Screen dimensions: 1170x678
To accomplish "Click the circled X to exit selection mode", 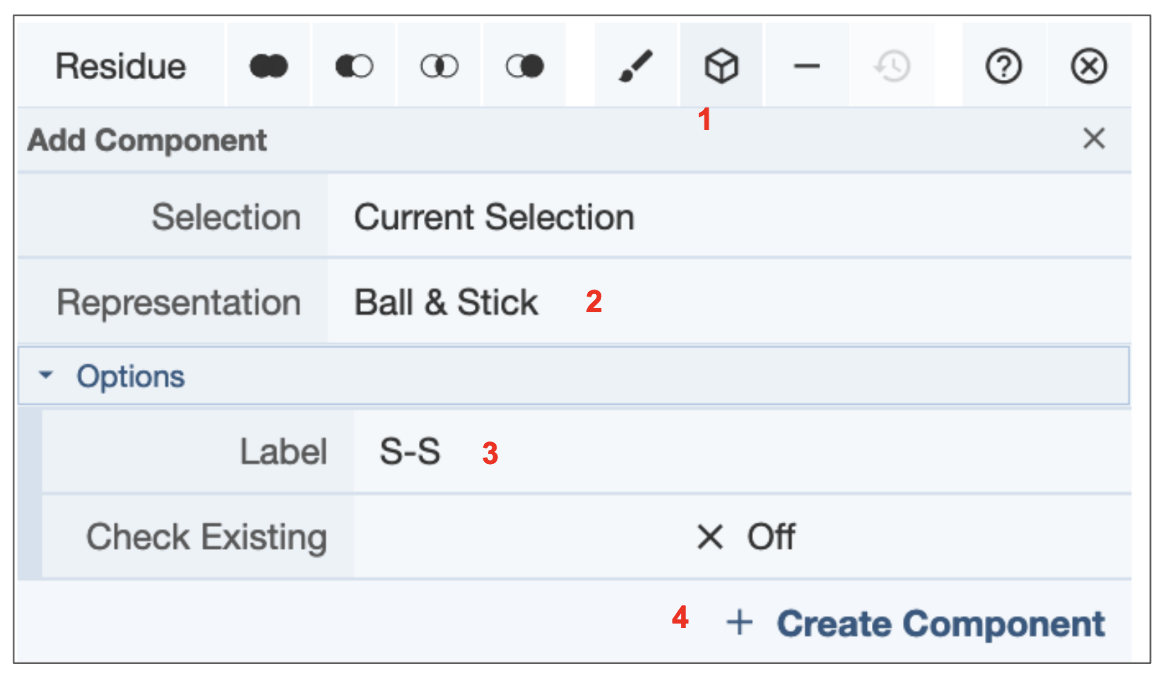I will pyautogui.click(x=1089, y=67).
